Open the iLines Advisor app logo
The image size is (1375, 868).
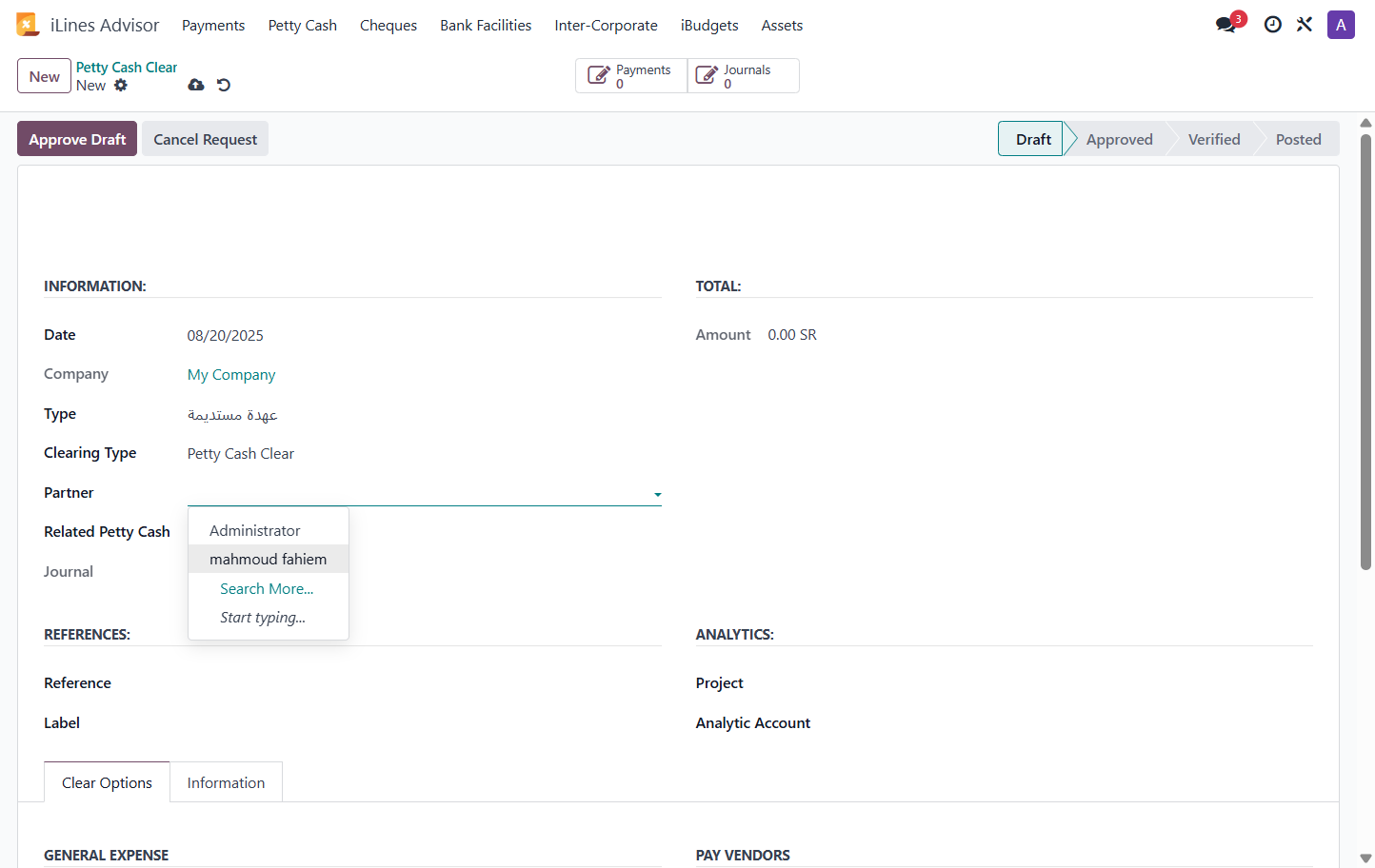click(x=28, y=25)
